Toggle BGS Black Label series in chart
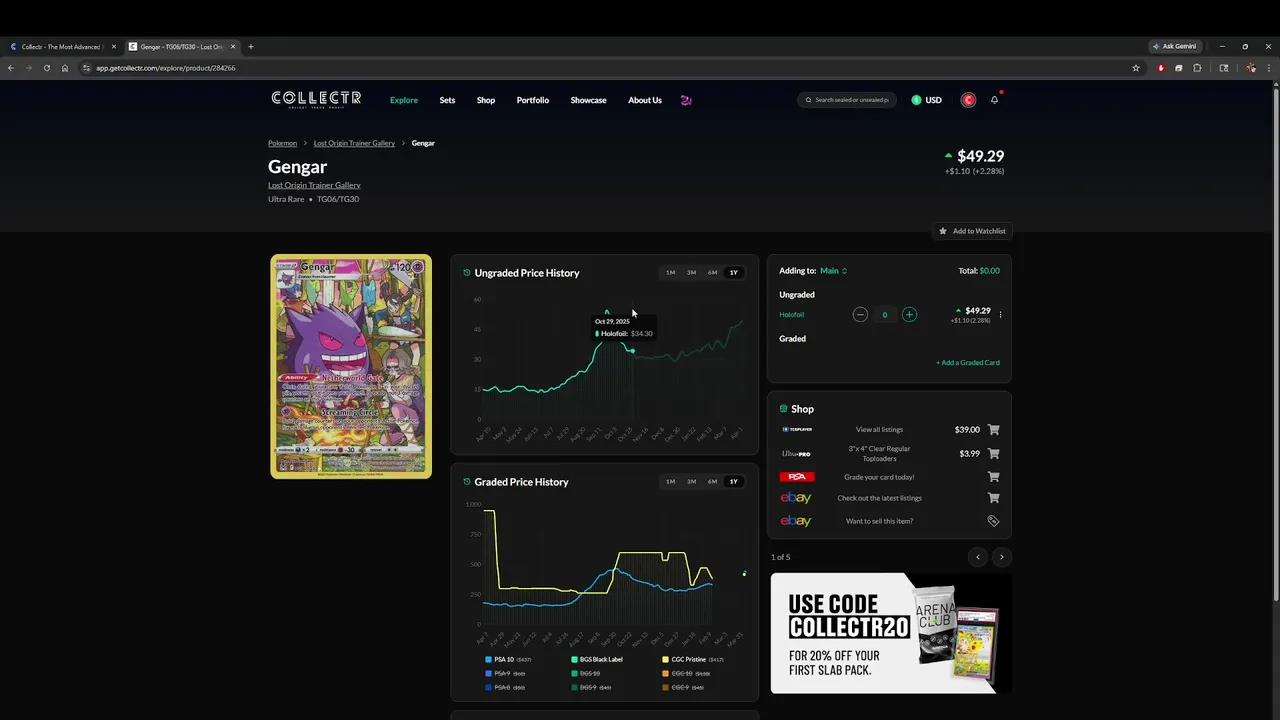 597,660
